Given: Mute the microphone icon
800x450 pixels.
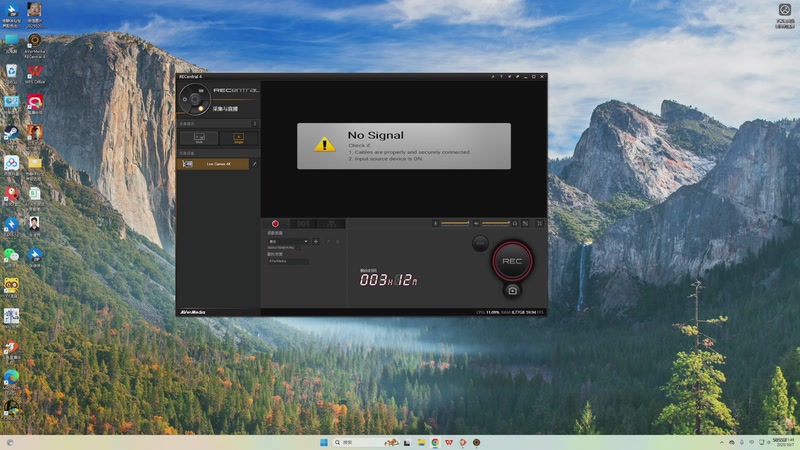Looking at the screenshot, I should click(x=435, y=223).
